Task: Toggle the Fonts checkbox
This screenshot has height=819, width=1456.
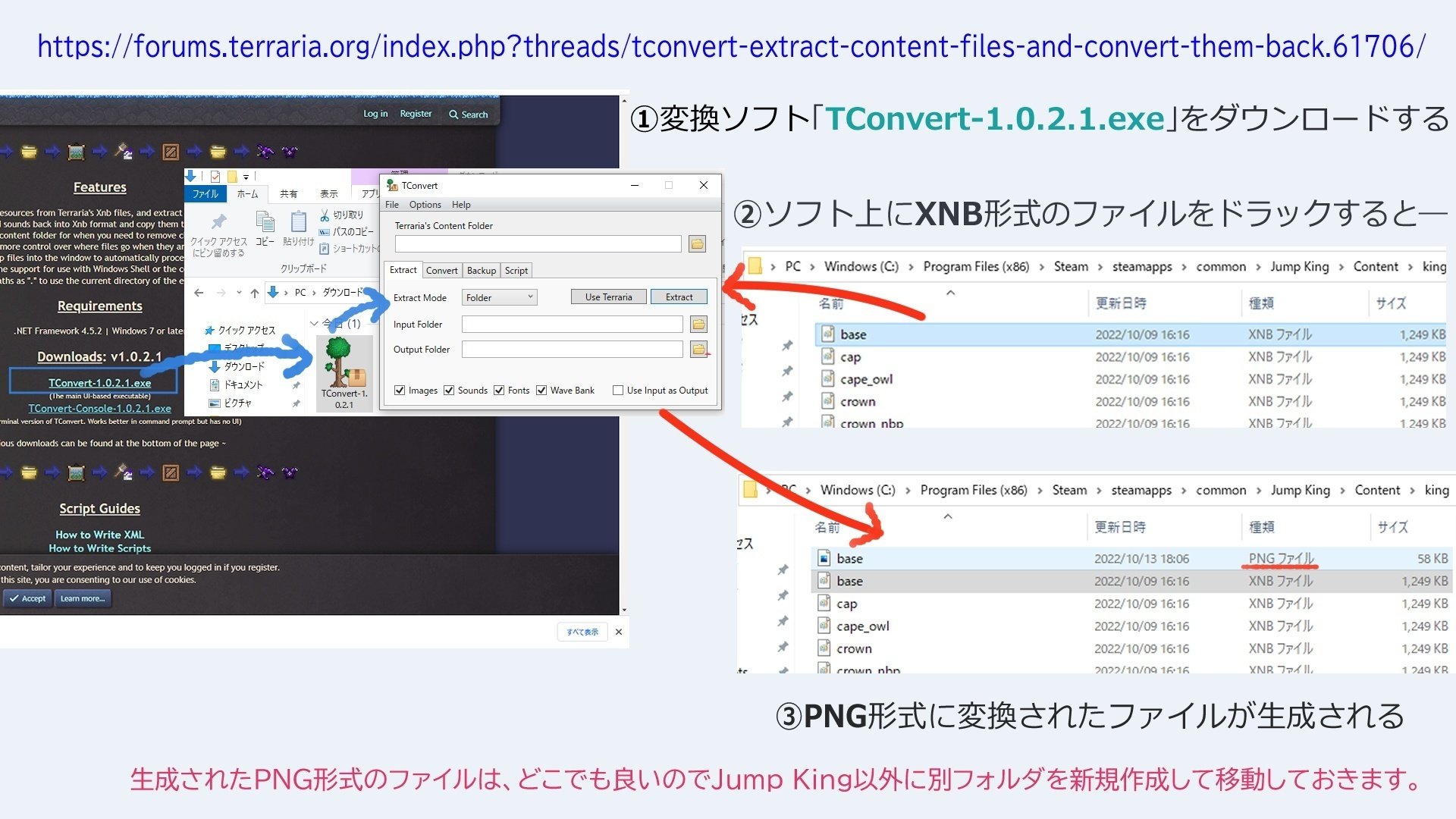Action: 499,391
